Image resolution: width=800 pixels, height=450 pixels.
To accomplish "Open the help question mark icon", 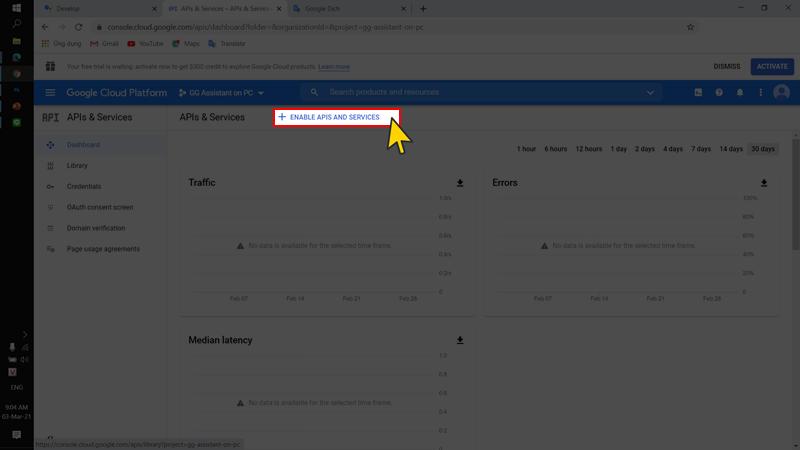I will 719,93.
